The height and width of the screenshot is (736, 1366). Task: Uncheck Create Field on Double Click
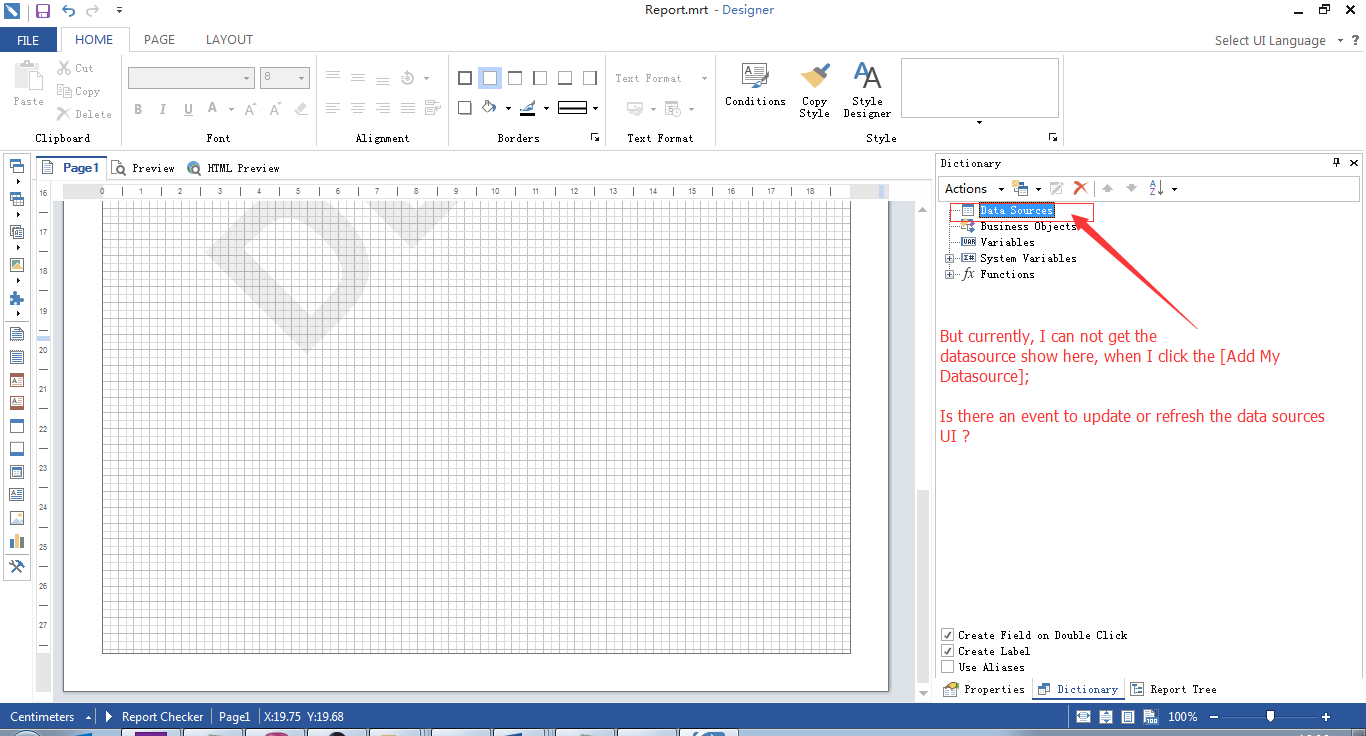[948, 635]
